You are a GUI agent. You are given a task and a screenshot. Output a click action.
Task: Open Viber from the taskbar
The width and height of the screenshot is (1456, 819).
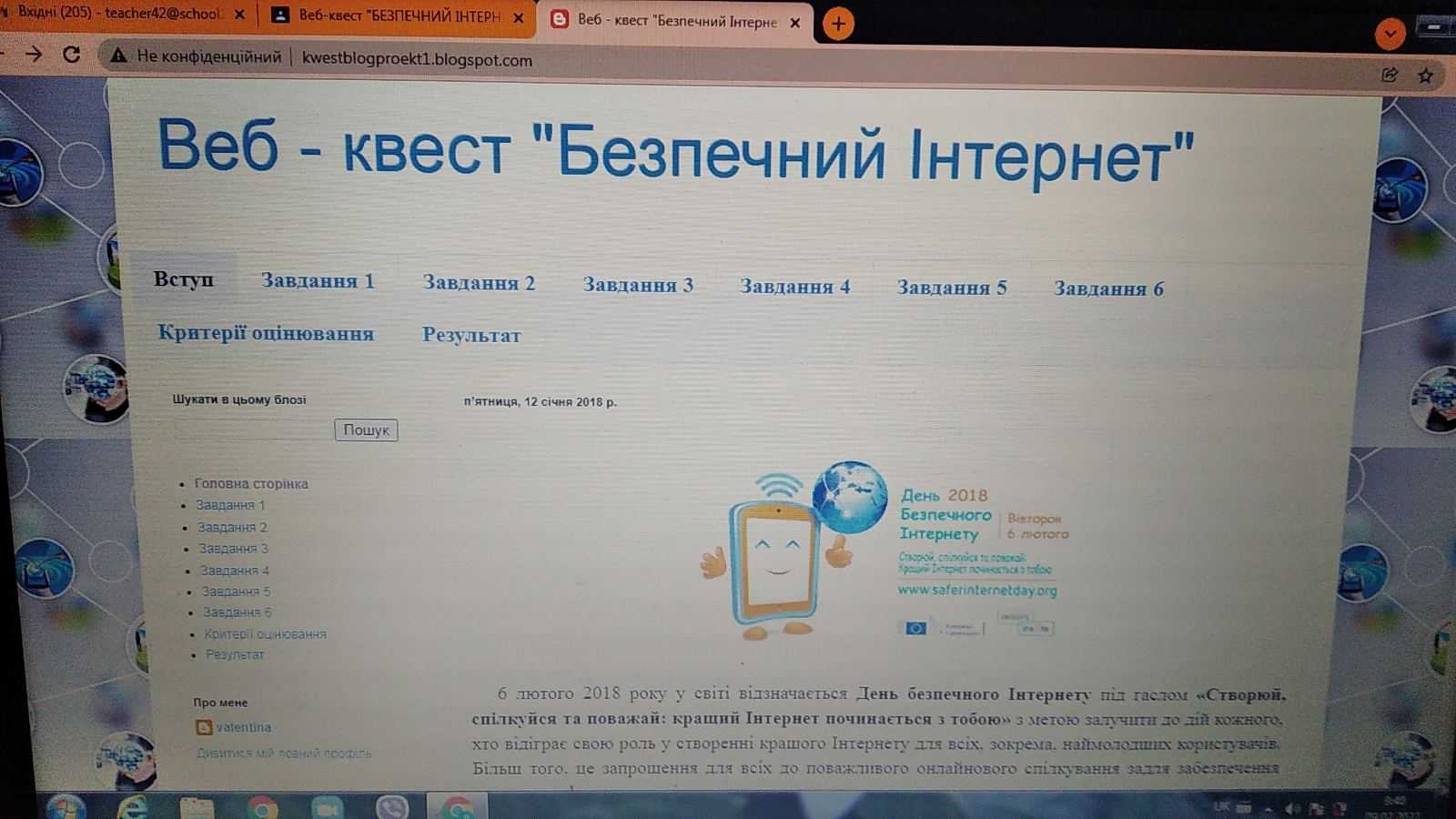pyautogui.click(x=392, y=807)
